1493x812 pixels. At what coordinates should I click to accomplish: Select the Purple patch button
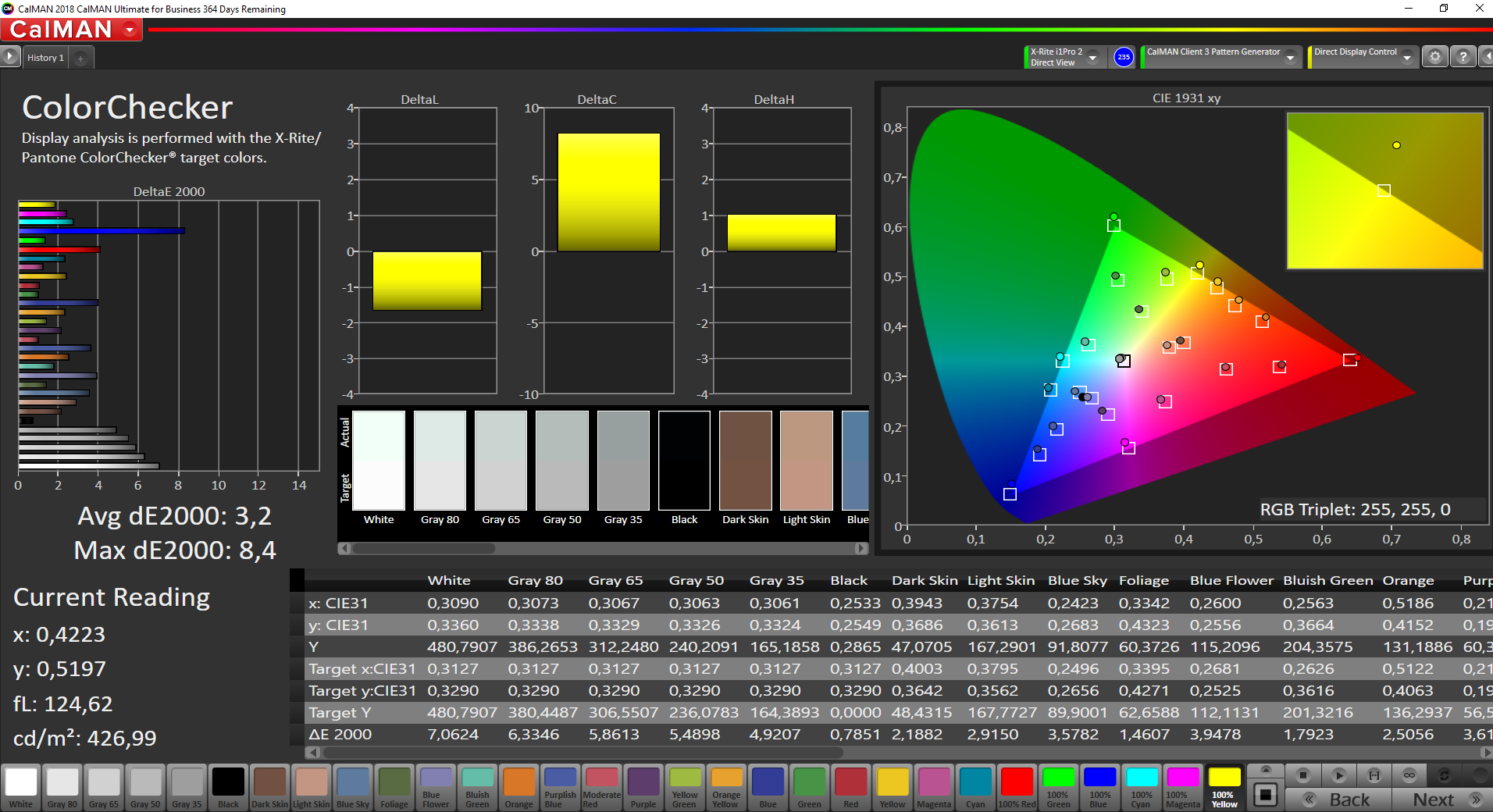click(x=643, y=787)
